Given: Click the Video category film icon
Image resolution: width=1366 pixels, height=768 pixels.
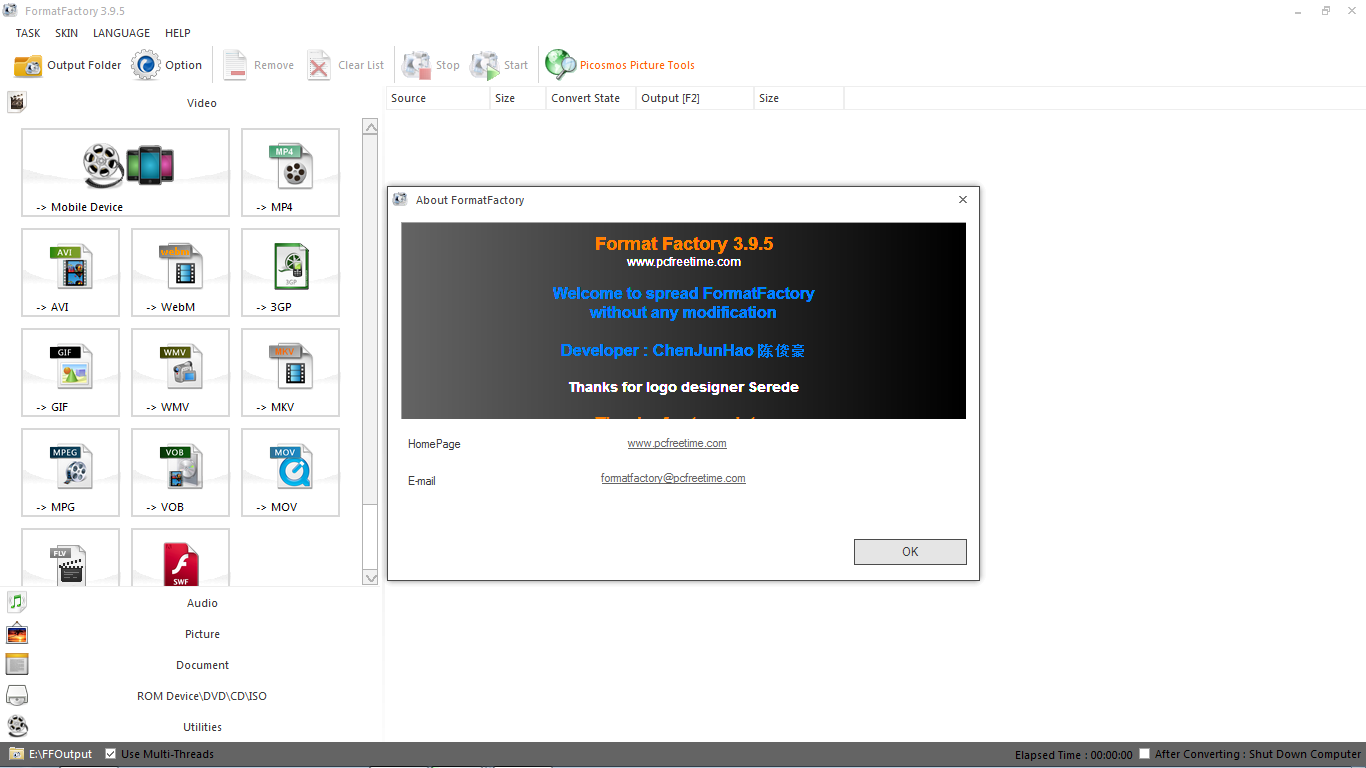Looking at the screenshot, I should tap(17, 102).
